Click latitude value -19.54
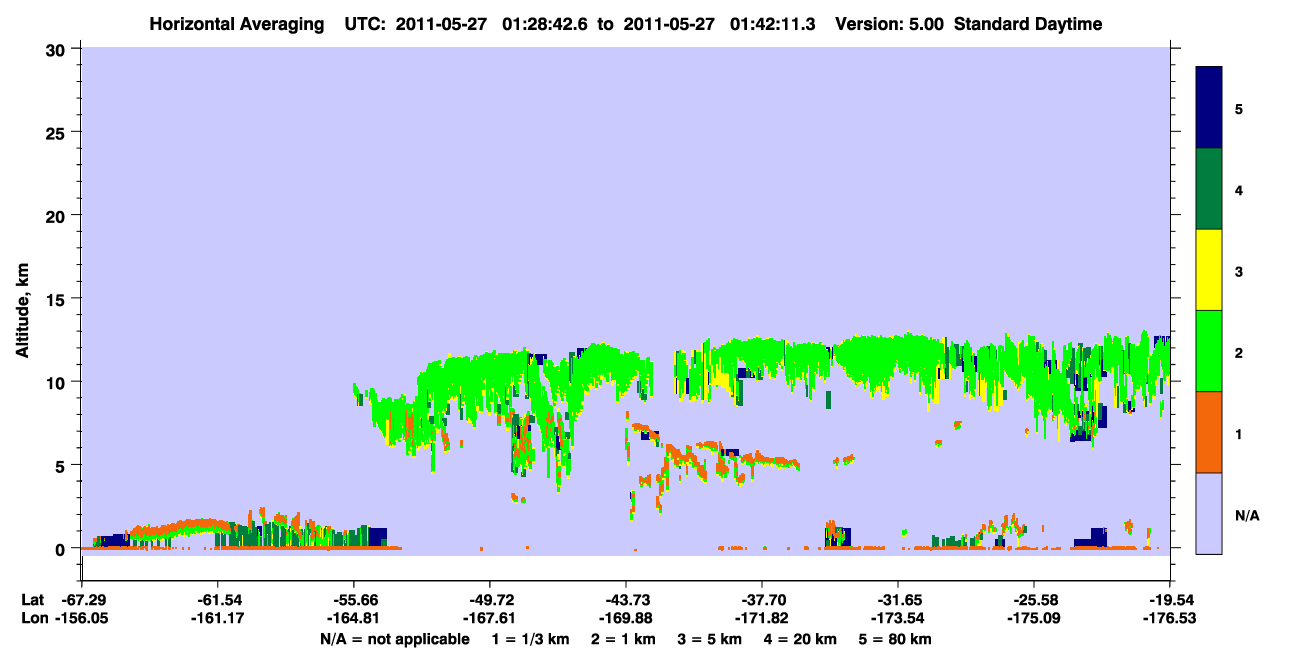 (x=1170, y=600)
